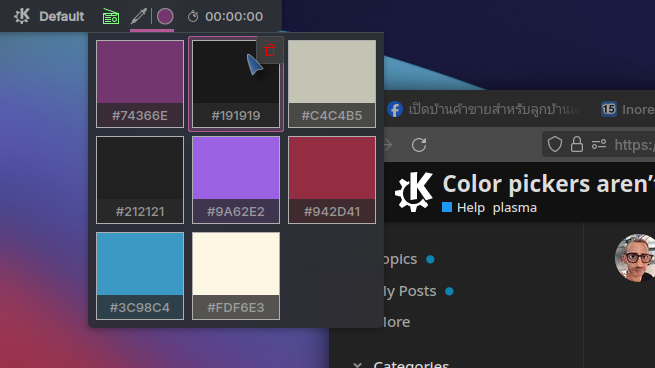
Task: Open the plasma tag link
Action: click(515, 208)
